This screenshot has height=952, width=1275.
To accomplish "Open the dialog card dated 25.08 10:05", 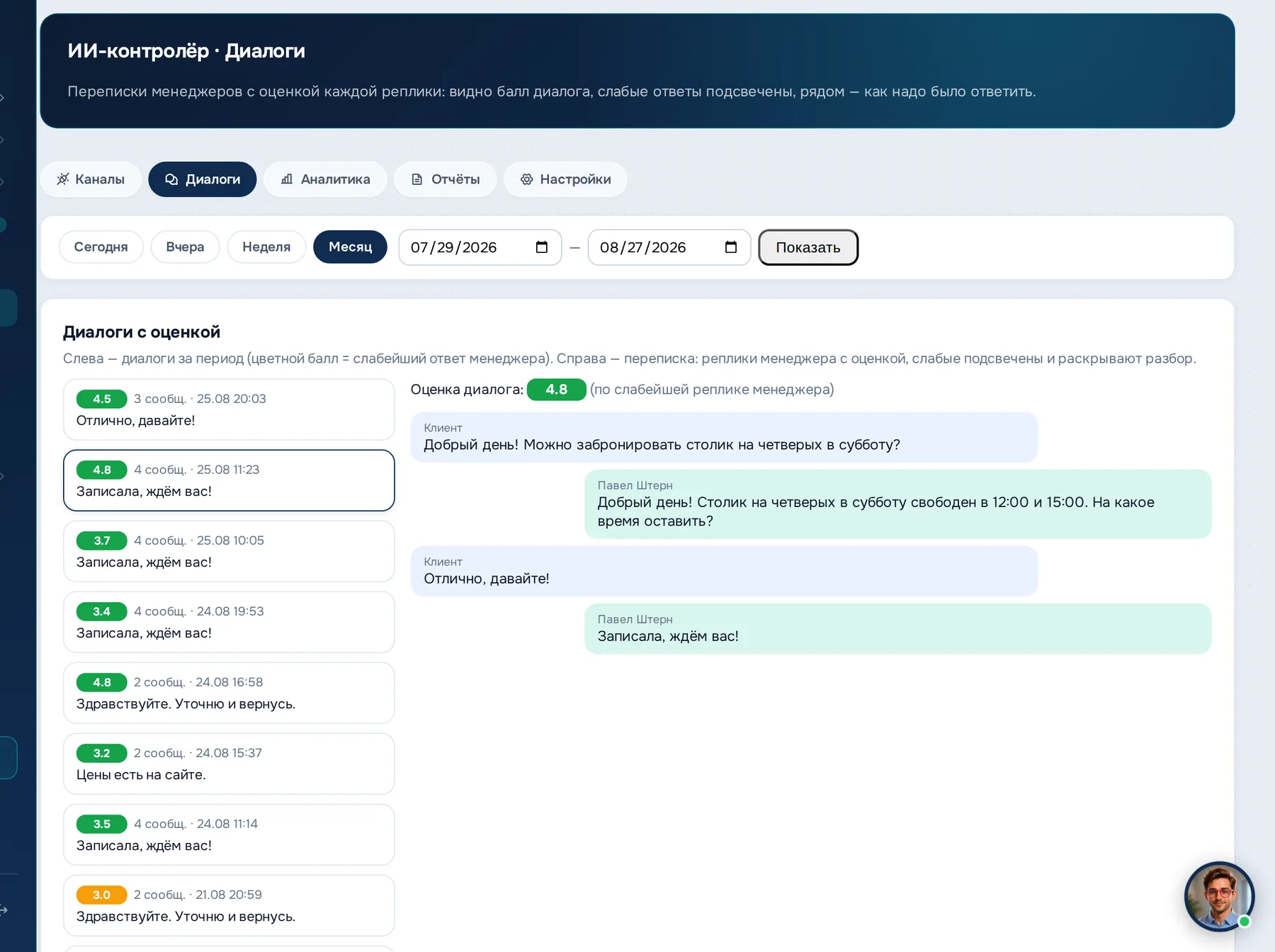I will tap(229, 551).
